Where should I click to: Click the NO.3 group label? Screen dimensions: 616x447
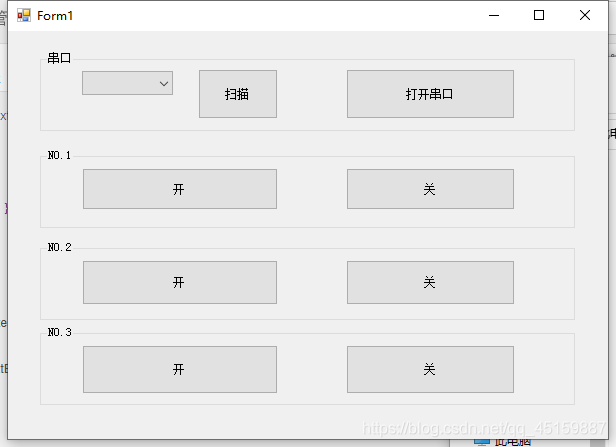60,332
